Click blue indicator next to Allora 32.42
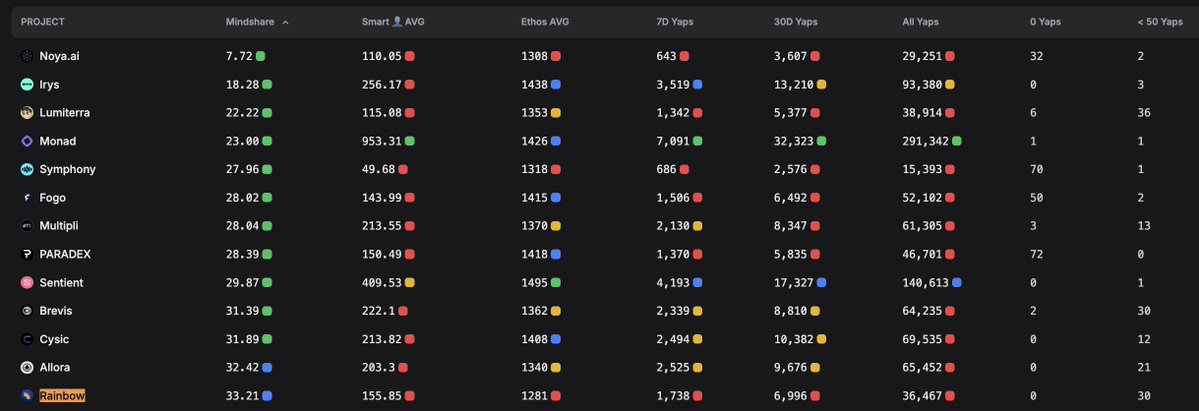The image size is (1199, 411). click(267, 367)
